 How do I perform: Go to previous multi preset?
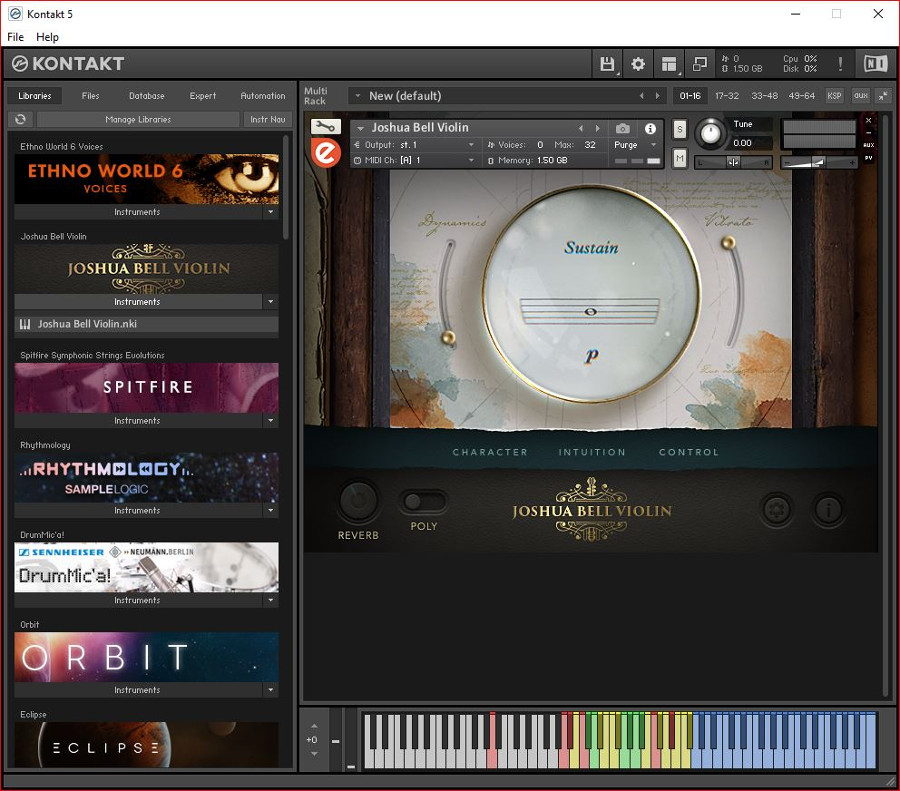pos(641,96)
